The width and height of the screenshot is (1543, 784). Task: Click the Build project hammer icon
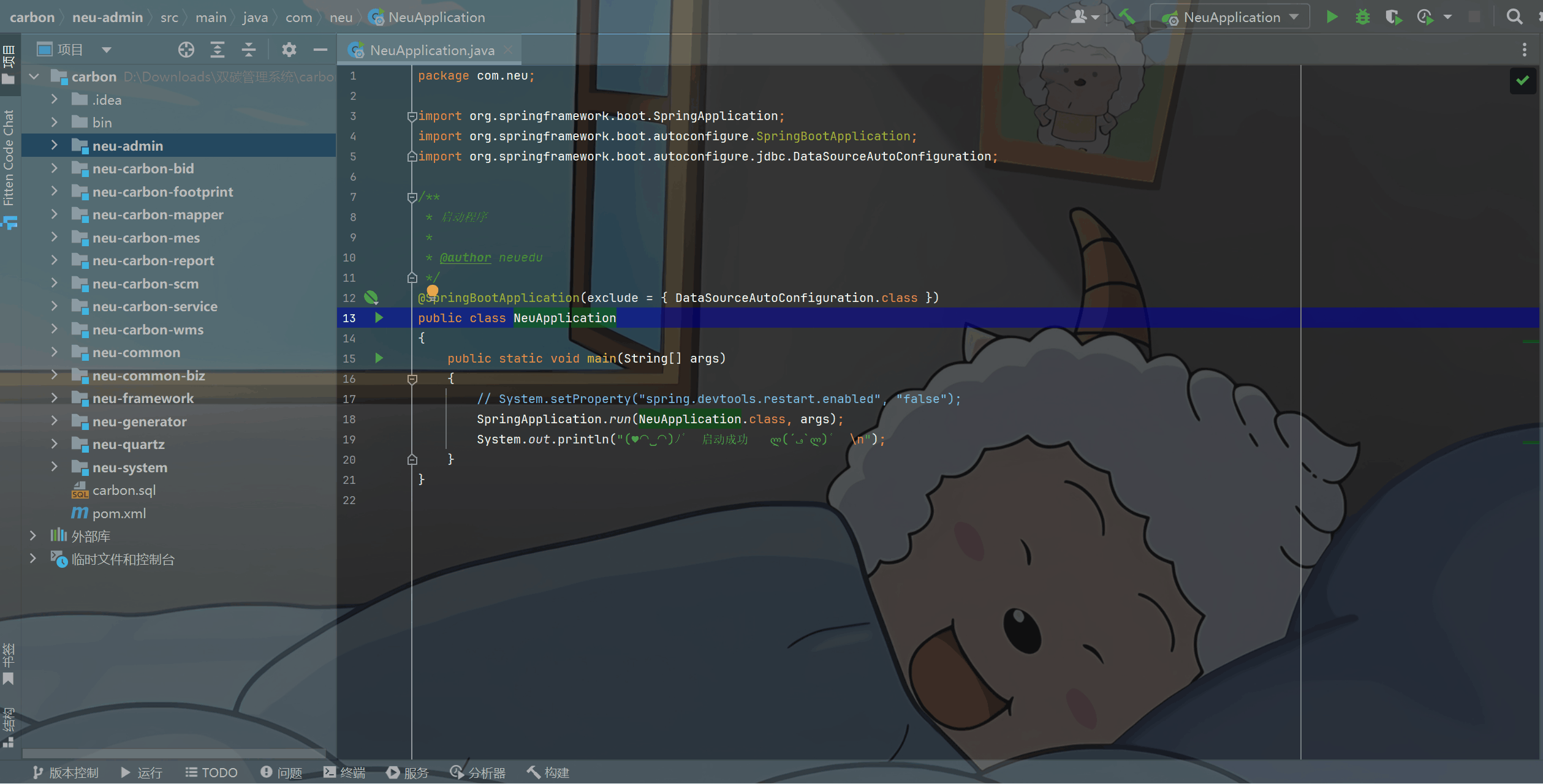point(1126,17)
